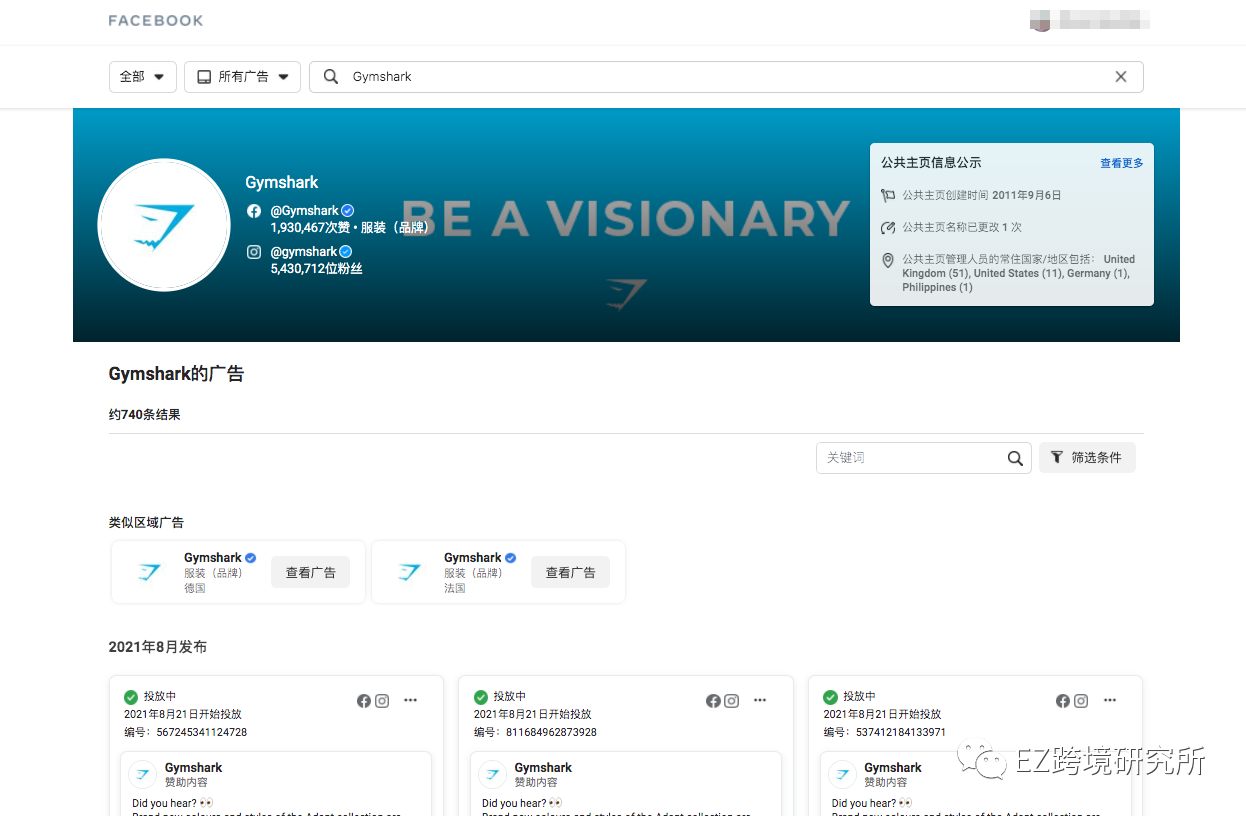Click the FACEBOOK logo in header
The image size is (1246, 816).
coord(155,20)
